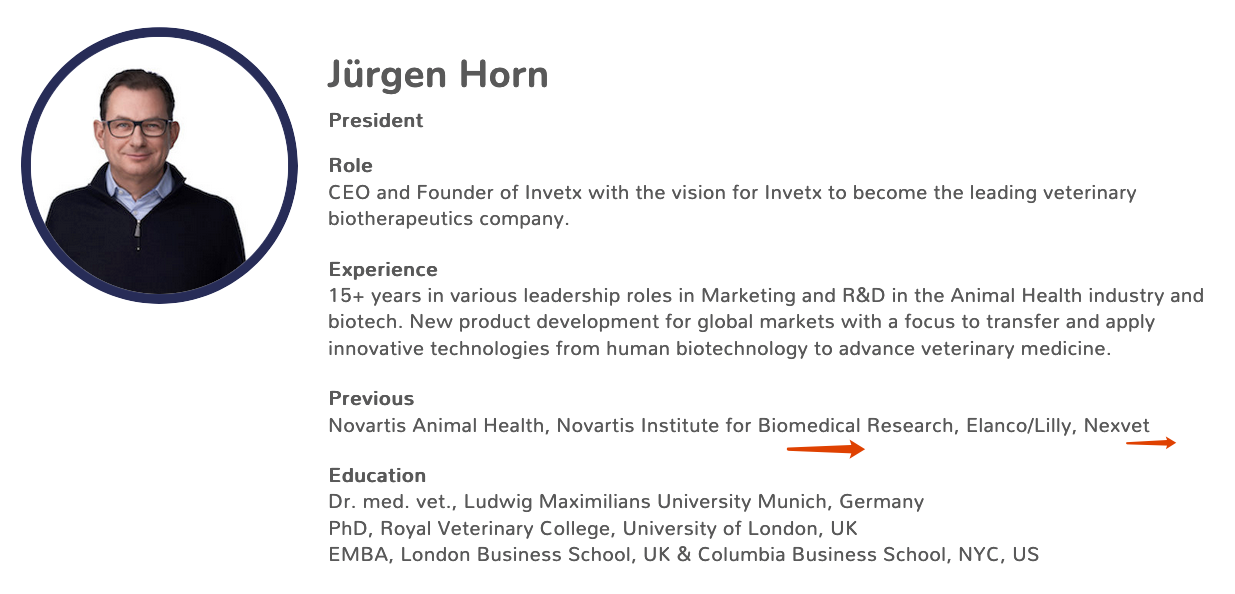1235x594 pixels.
Task: Click the PhD, Royal Veterinary College line
Action: point(593,528)
